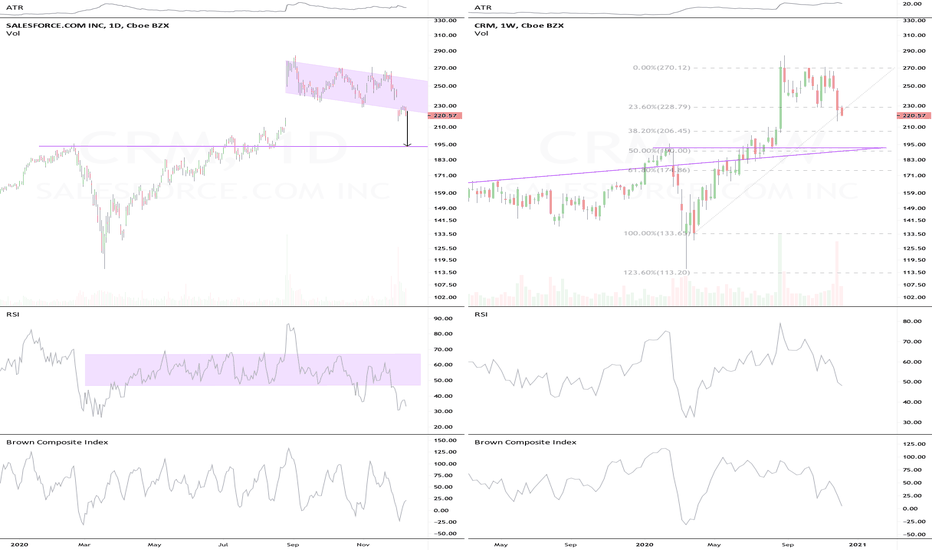The height and width of the screenshot is (550, 932).
Task: Select the black downward arrow on the daily chart
Action: pyautogui.click(x=407, y=128)
